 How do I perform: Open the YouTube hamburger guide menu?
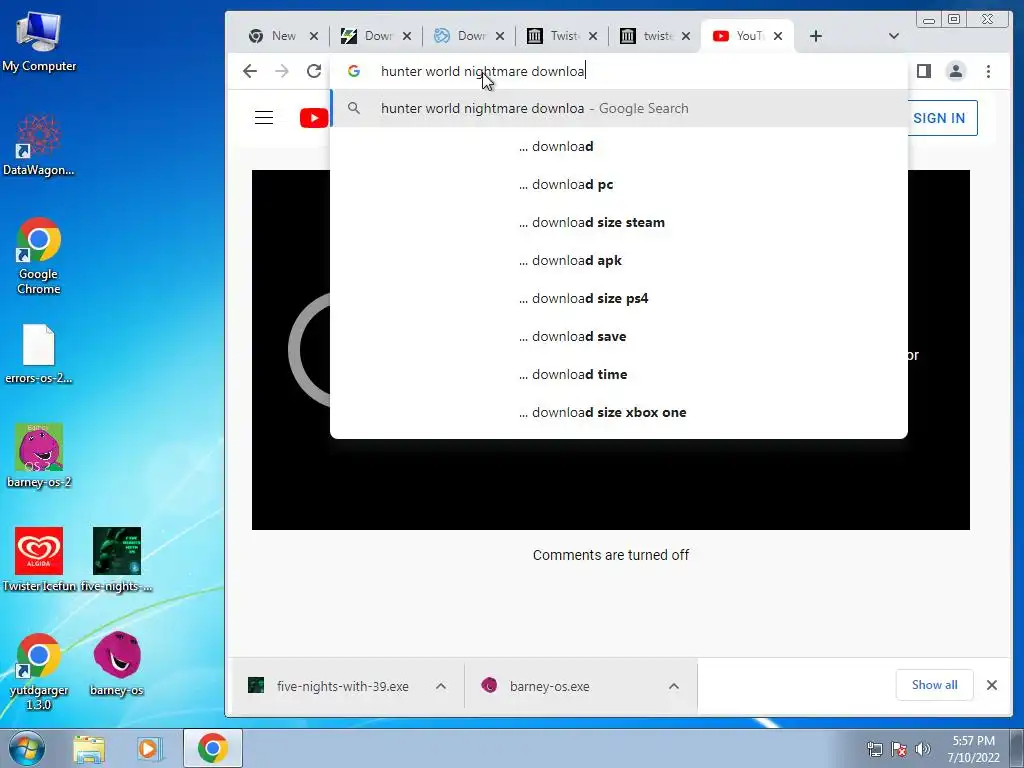264,118
